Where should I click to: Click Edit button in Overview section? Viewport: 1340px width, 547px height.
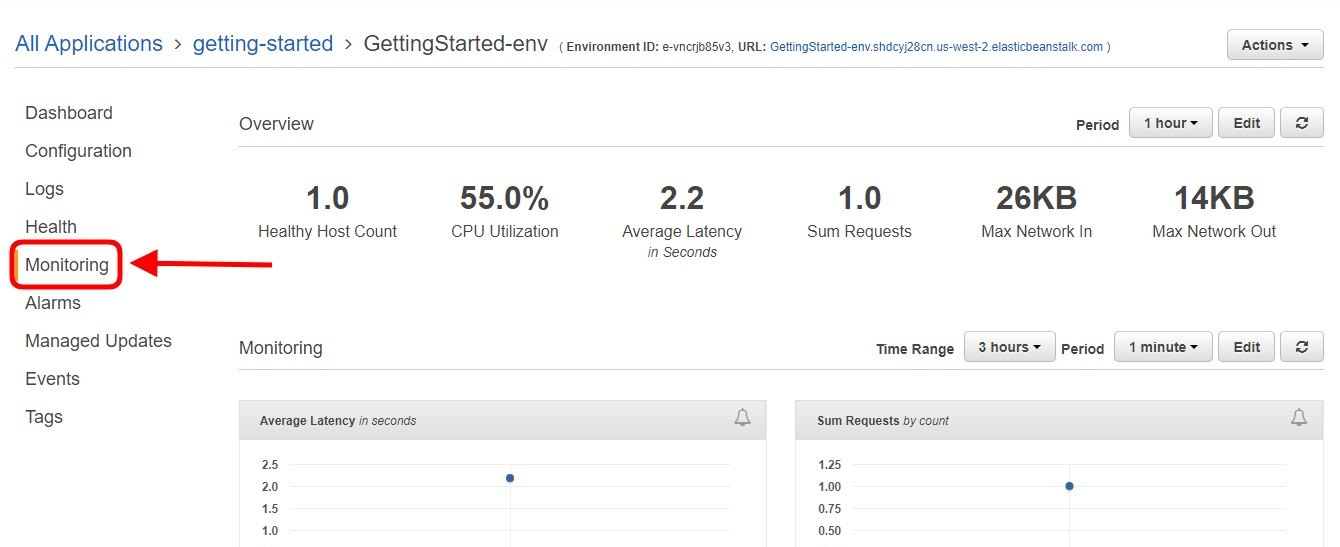click(1247, 123)
